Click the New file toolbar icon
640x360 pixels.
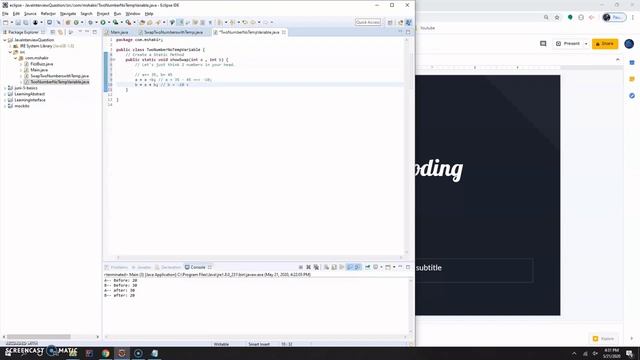tap(5, 22)
